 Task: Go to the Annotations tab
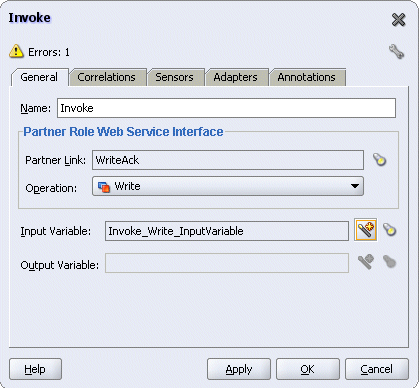tap(306, 77)
